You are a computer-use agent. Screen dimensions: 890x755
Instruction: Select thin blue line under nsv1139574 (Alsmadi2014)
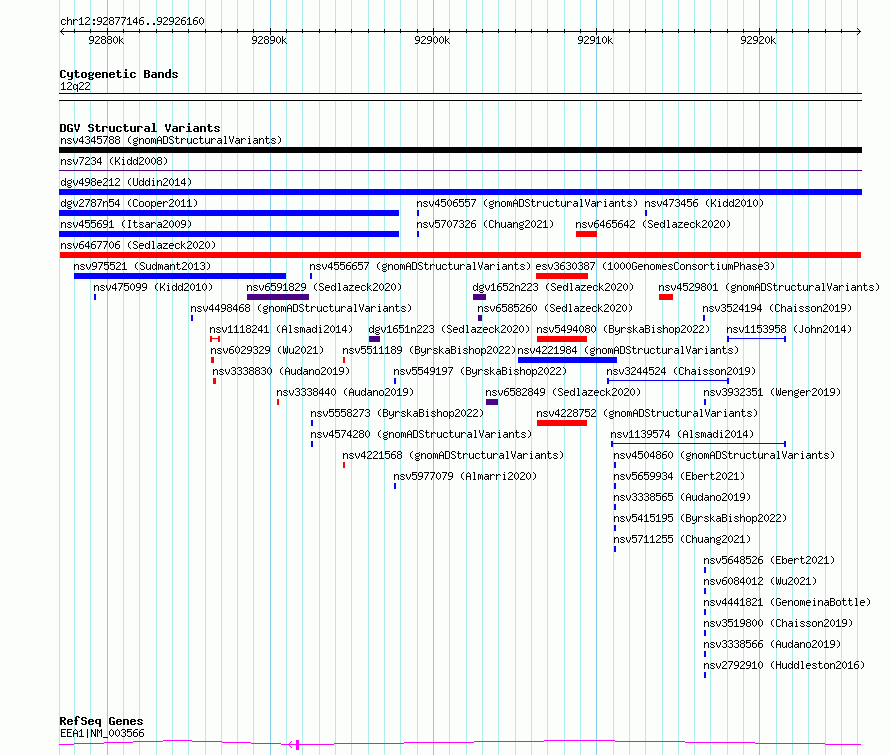pyautogui.click(x=698, y=444)
